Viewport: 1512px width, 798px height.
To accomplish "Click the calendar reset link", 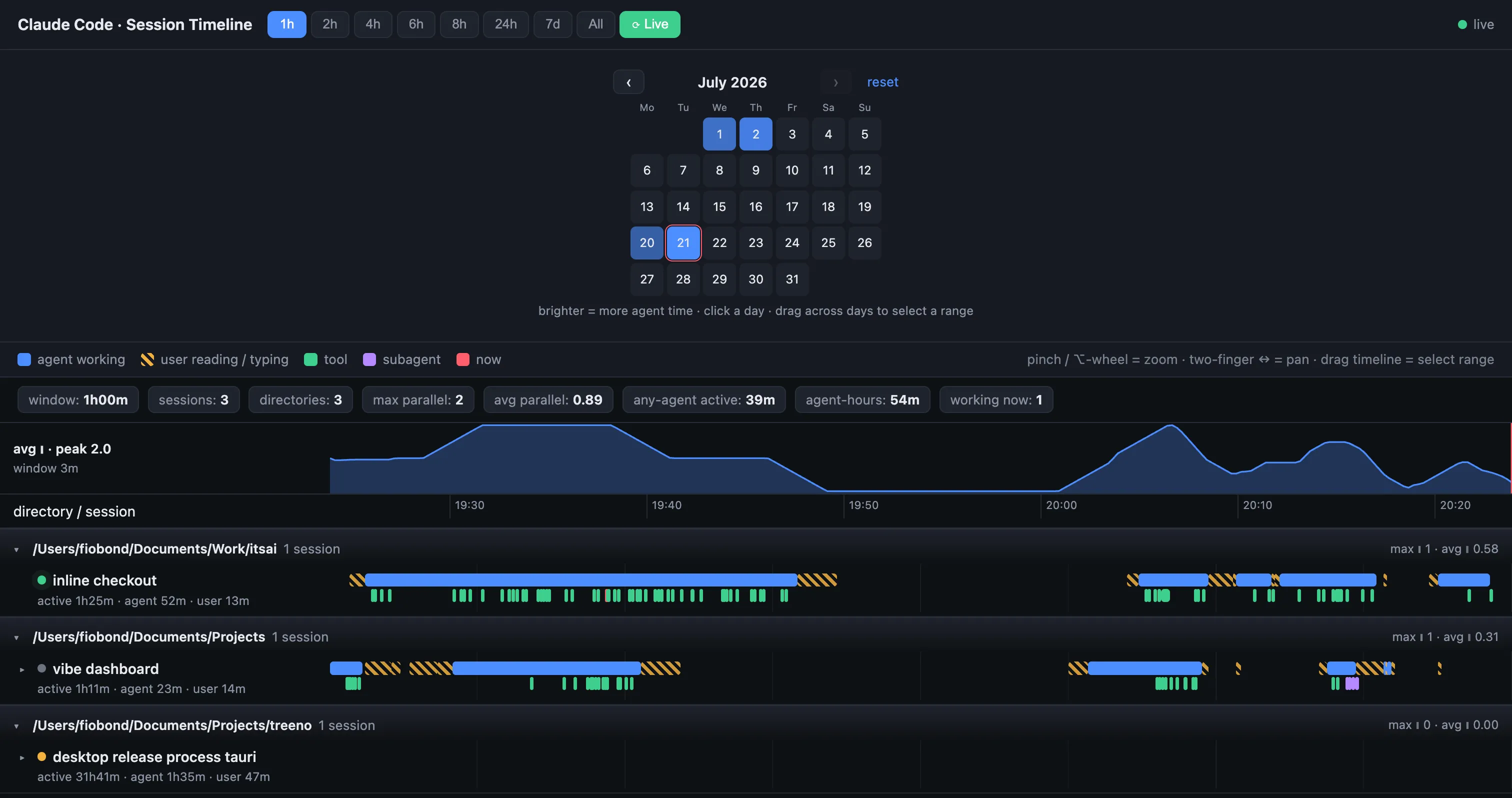I will click(882, 82).
